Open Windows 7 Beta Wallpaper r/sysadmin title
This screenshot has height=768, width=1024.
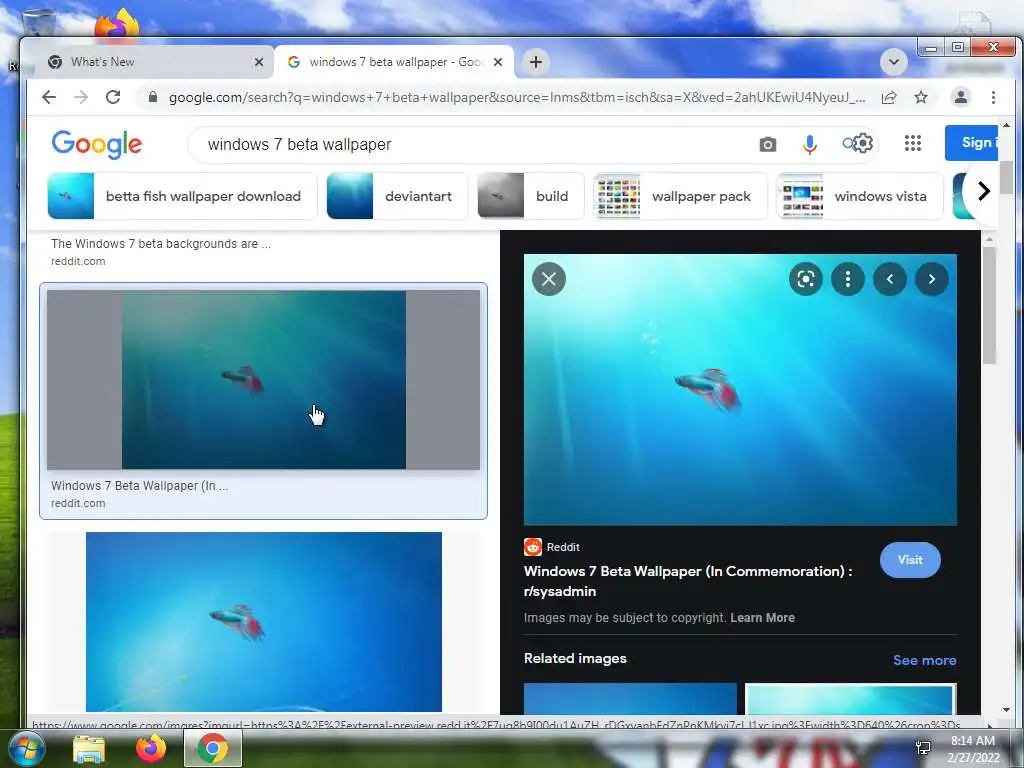tap(688, 581)
